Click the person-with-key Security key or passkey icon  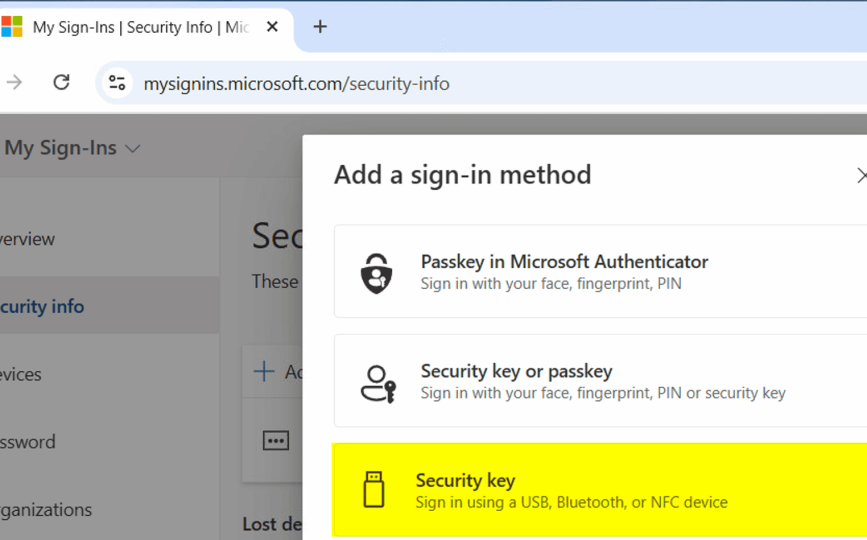[377, 382]
